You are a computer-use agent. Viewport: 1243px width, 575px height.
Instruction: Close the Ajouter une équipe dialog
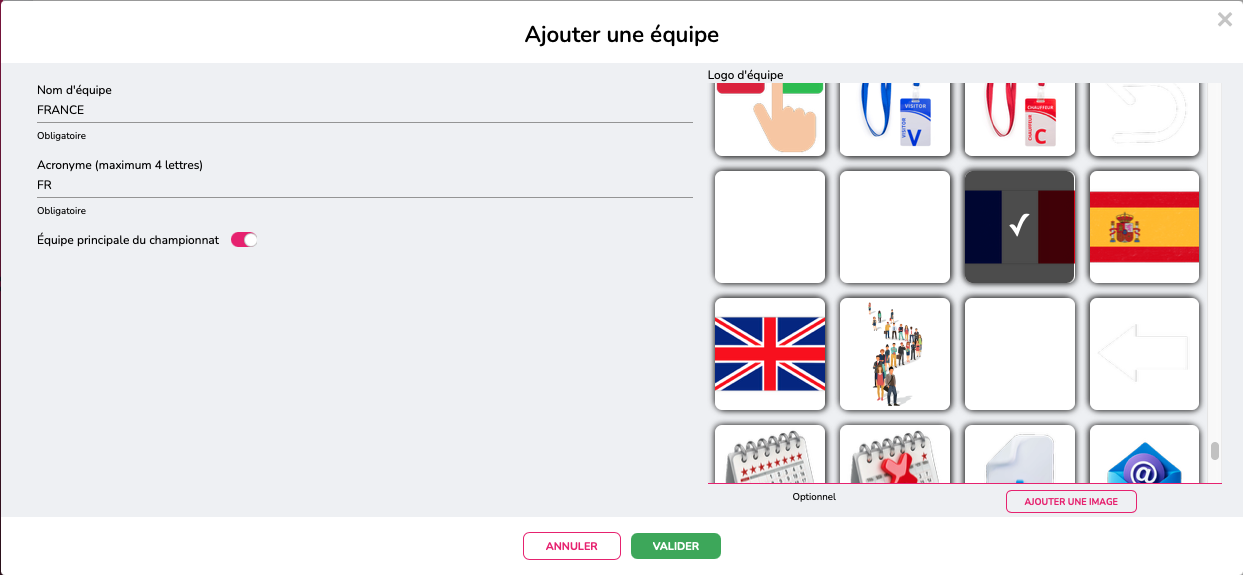(1224, 19)
